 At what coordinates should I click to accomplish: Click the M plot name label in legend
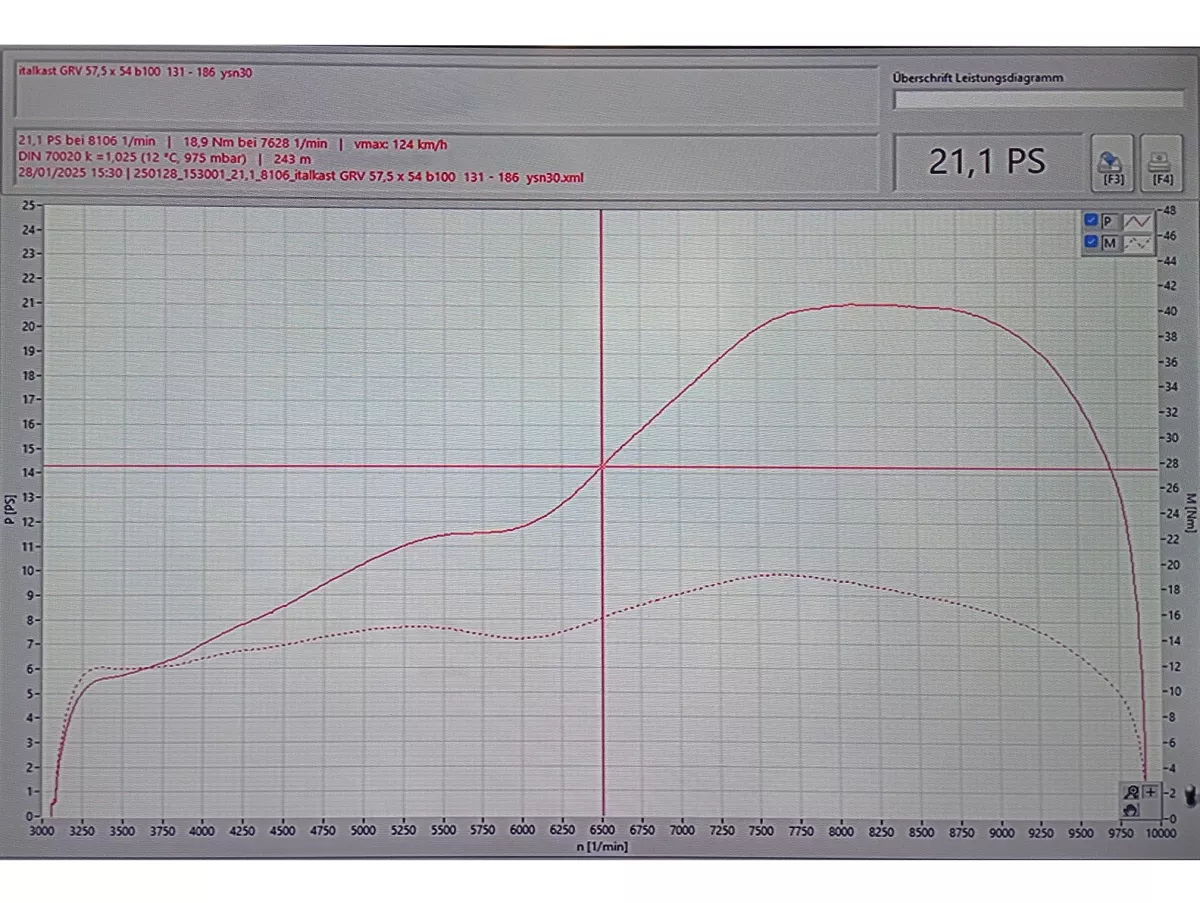pos(1109,243)
